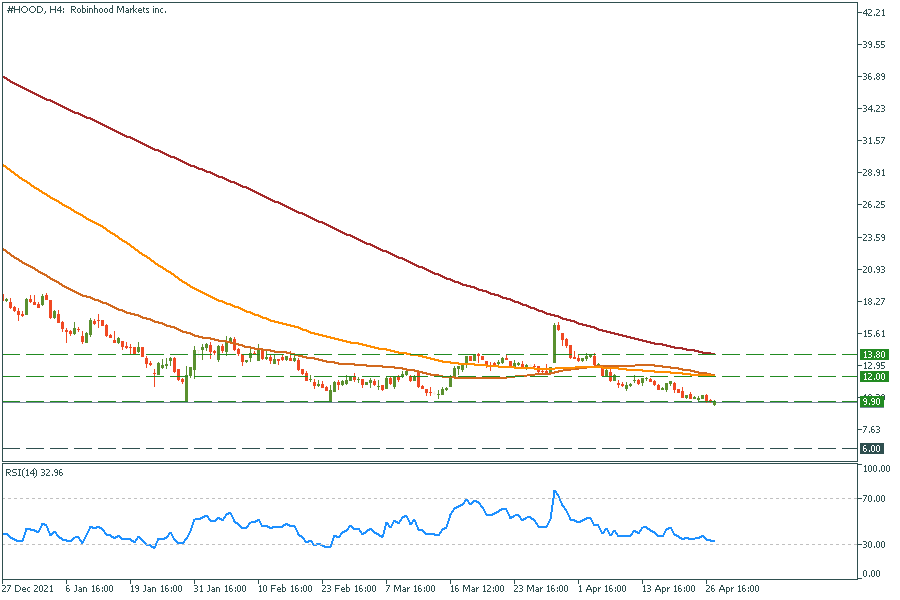Click the tall green late-March spike candle
The height and width of the screenshot is (600, 900).
(x=555, y=344)
